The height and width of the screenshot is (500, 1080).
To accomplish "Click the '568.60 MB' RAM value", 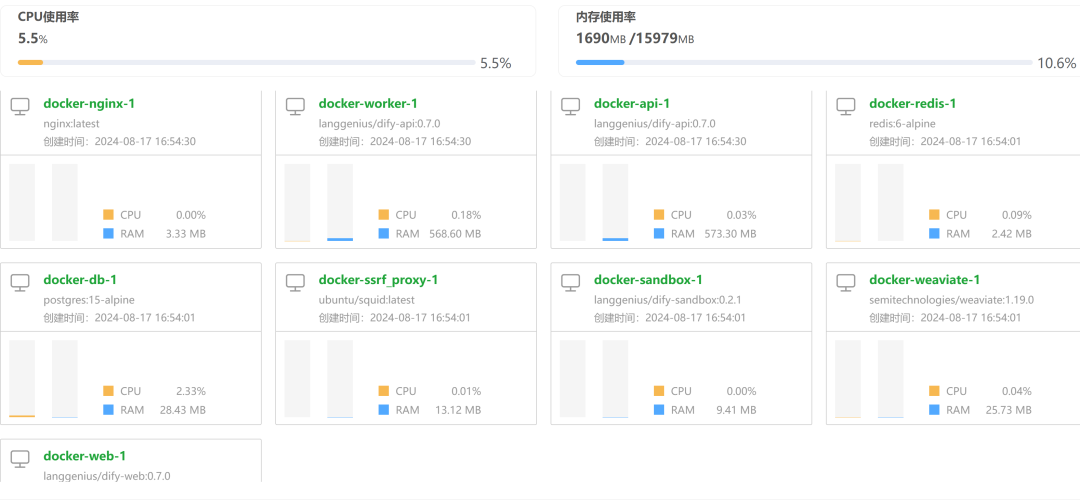I will coord(455,233).
